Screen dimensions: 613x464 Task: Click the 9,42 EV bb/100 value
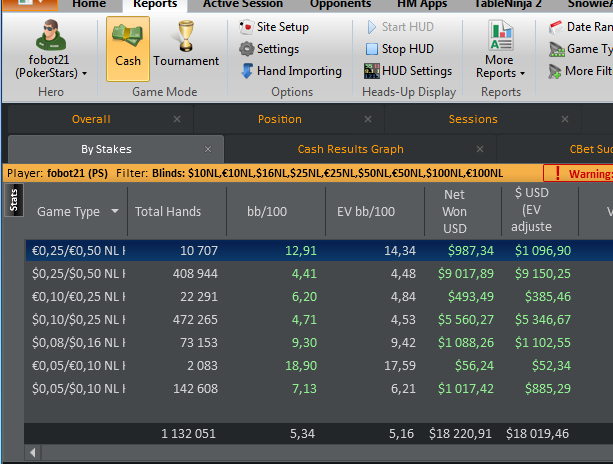(x=403, y=343)
